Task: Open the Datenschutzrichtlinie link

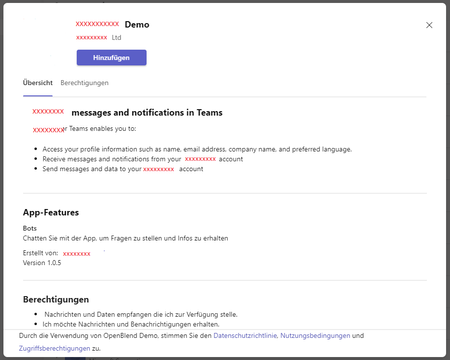Action: (x=245, y=336)
